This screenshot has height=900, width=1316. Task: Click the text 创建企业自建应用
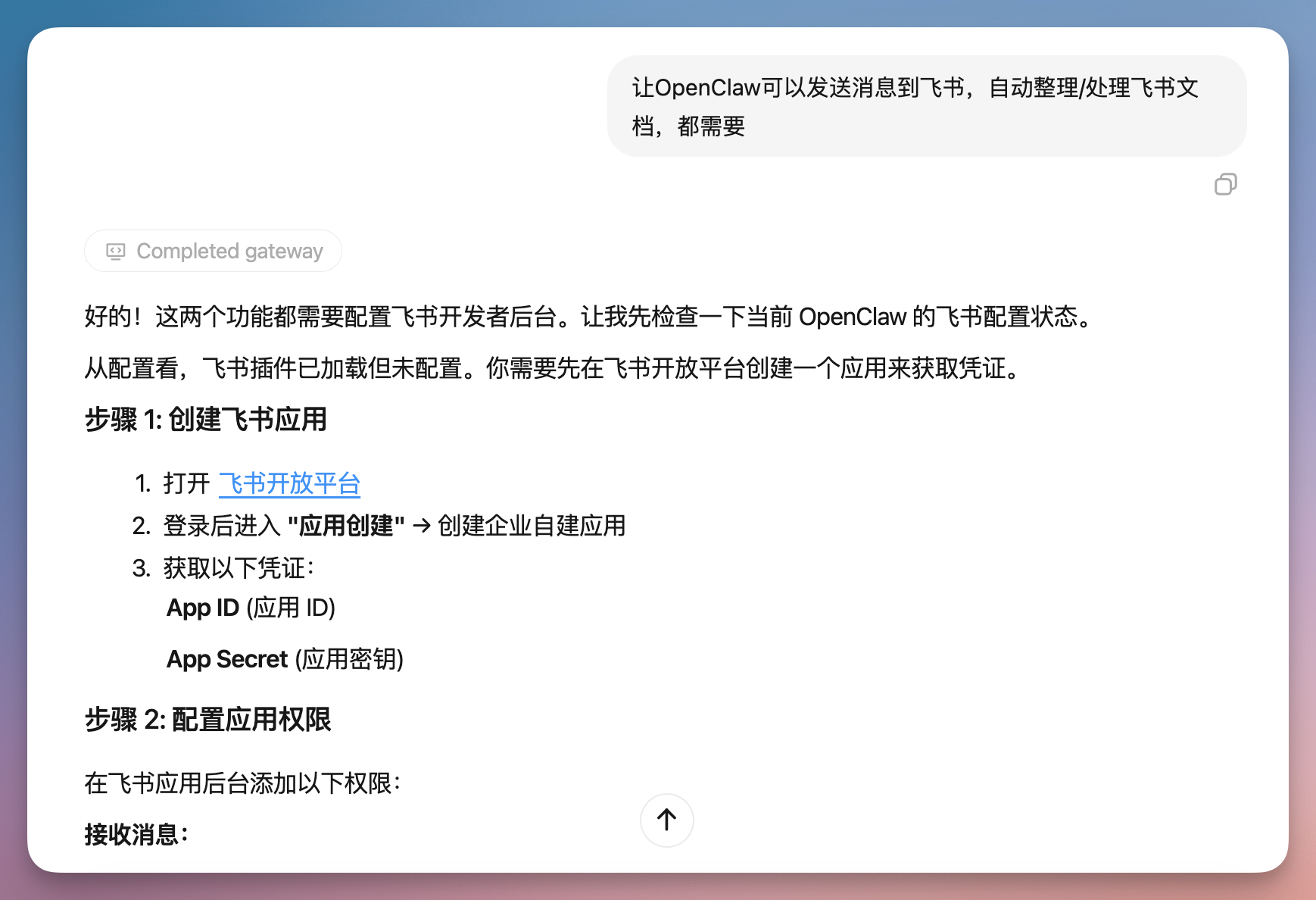coord(532,526)
